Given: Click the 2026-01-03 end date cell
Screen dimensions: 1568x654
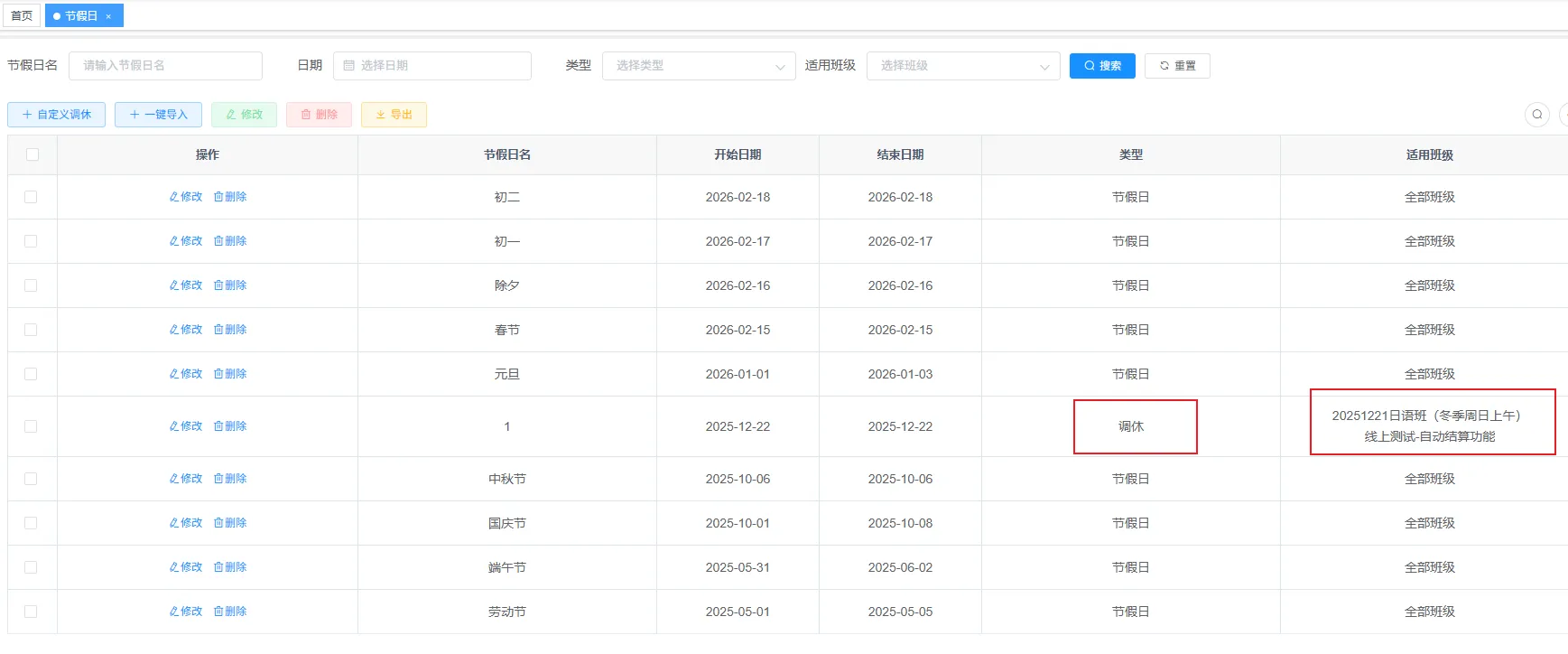Looking at the screenshot, I should pos(900,374).
